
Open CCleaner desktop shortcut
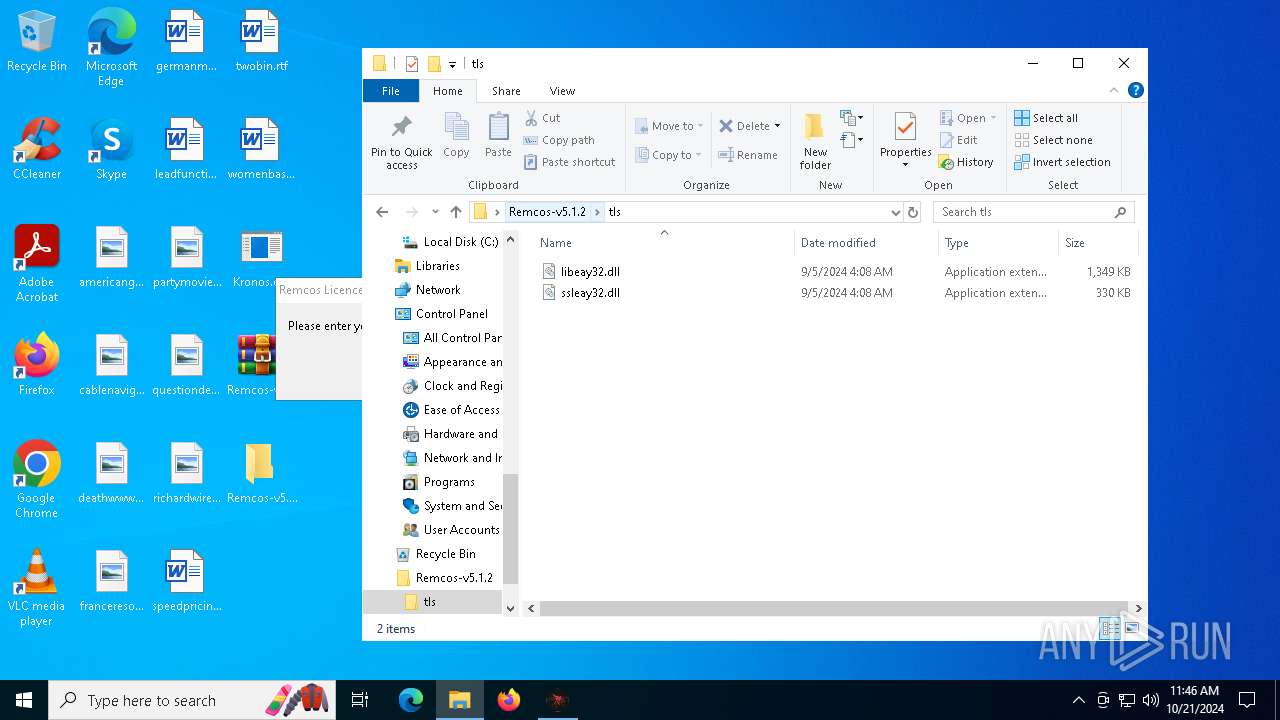[x=37, y=148]
